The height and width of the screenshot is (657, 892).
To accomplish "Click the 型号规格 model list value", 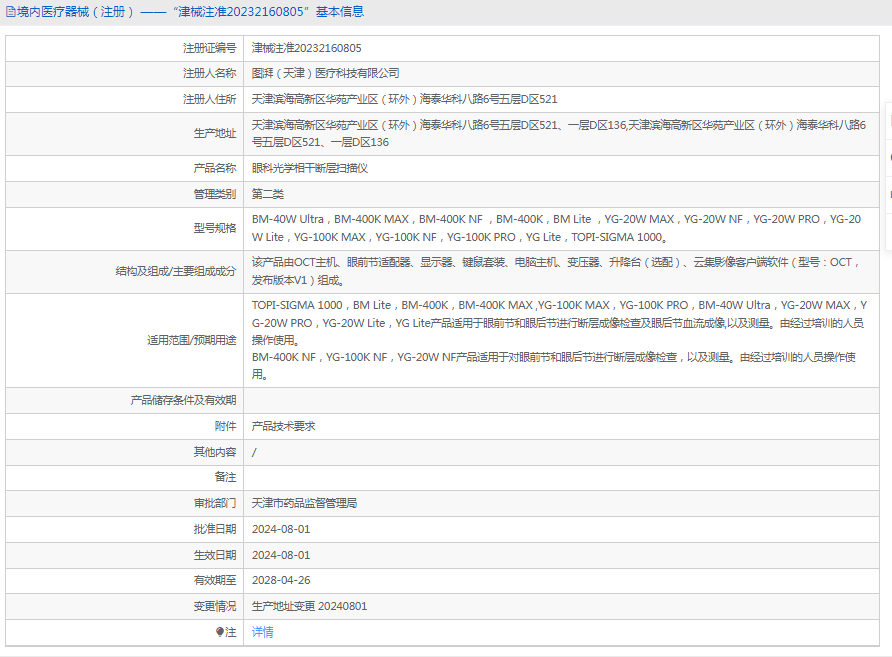I will [x=556, y=228].
